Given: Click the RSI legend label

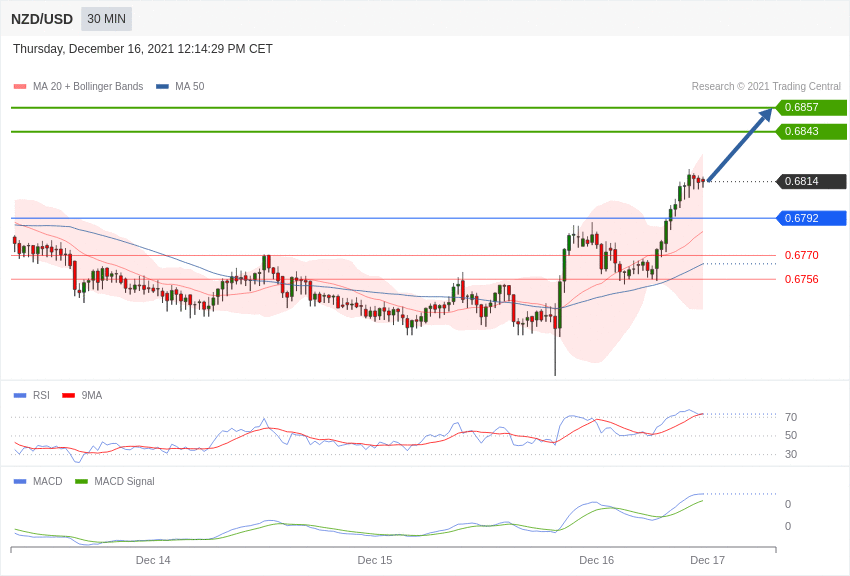Looking at the screenshot, I should pos(41,395).
